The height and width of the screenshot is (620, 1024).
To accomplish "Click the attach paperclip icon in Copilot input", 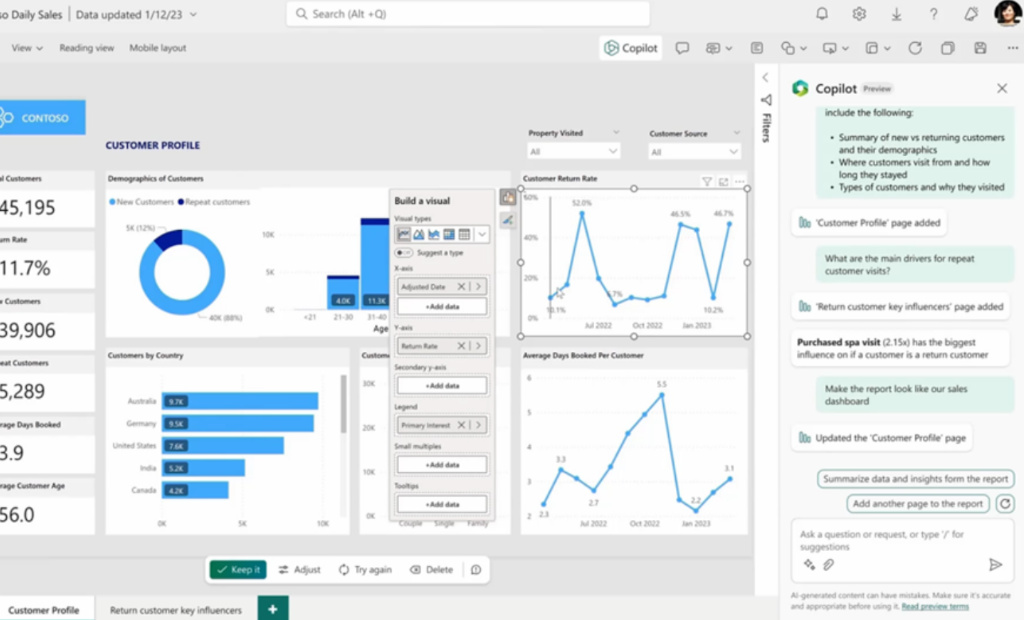I will [828, 564].
